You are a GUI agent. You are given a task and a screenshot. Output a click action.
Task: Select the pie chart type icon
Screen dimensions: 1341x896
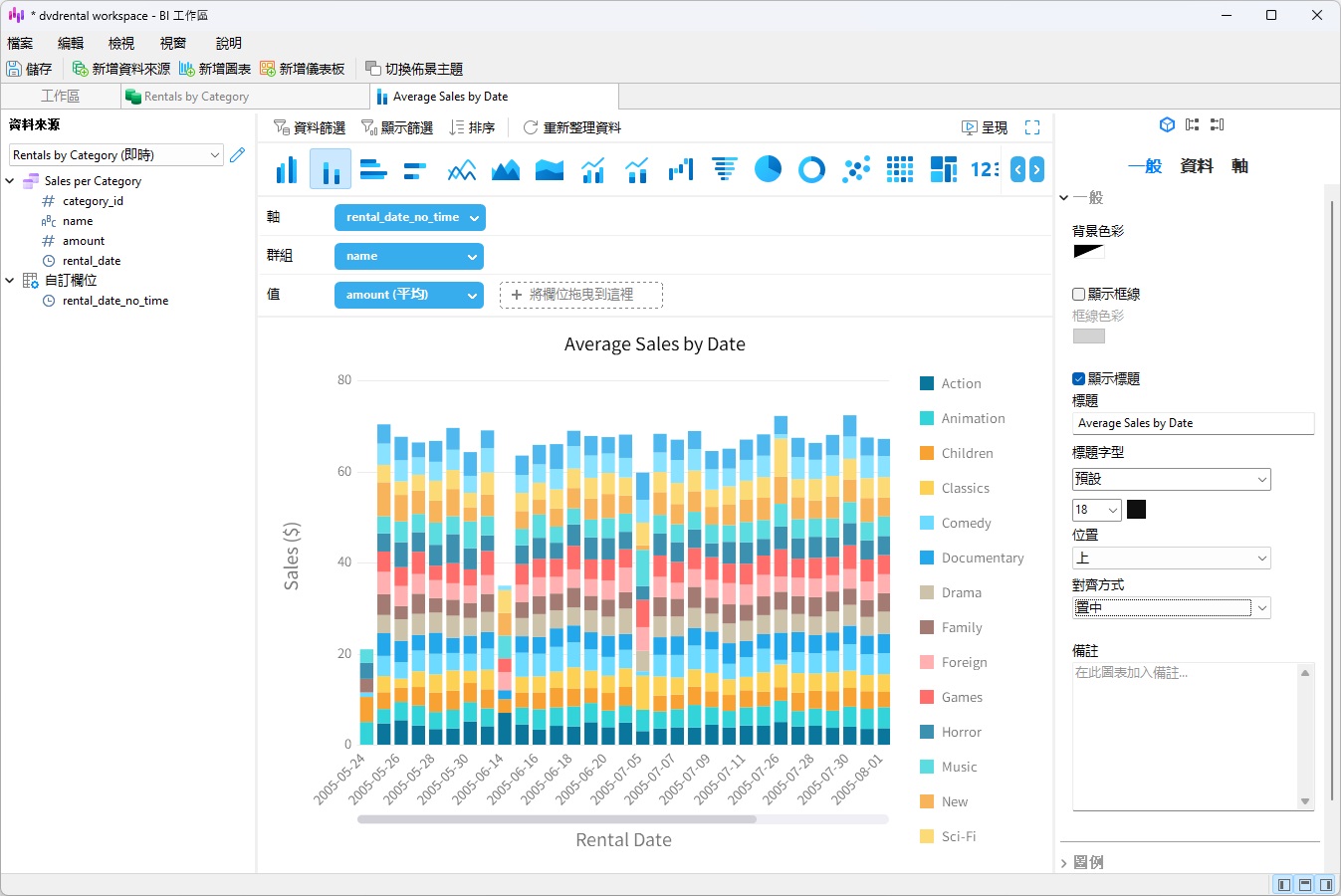click(x=769, y=169)
